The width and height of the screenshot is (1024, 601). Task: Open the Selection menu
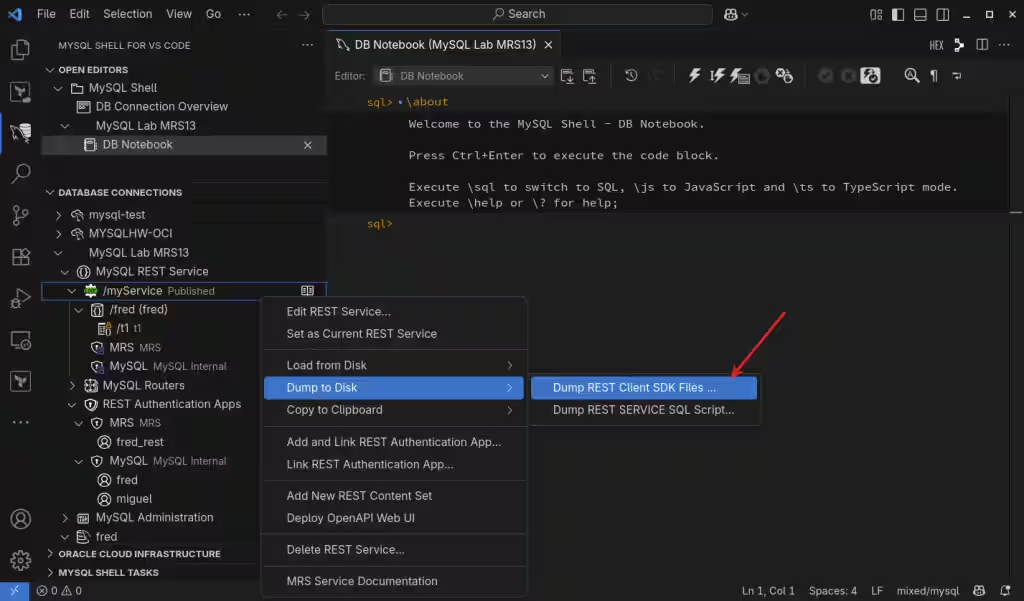127,14
